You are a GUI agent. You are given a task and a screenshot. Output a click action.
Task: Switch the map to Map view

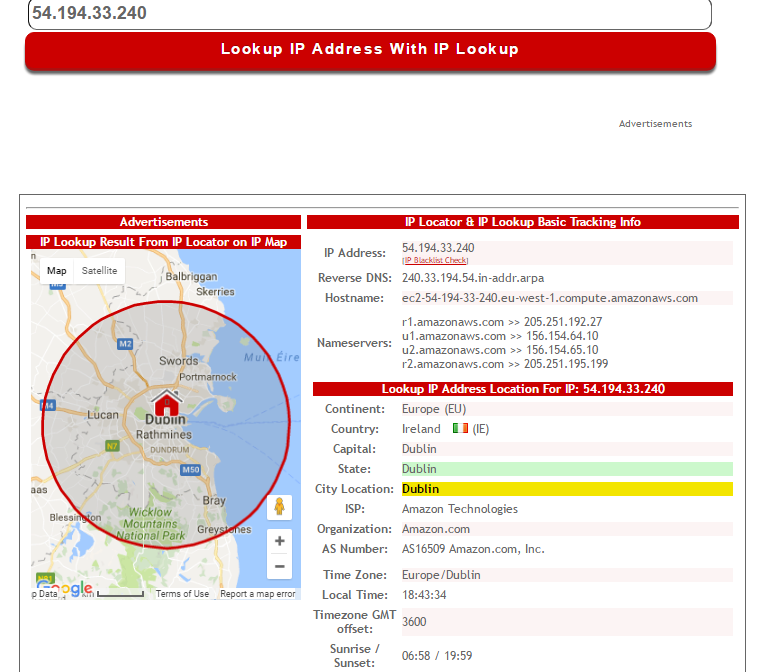tap(56, 270)
